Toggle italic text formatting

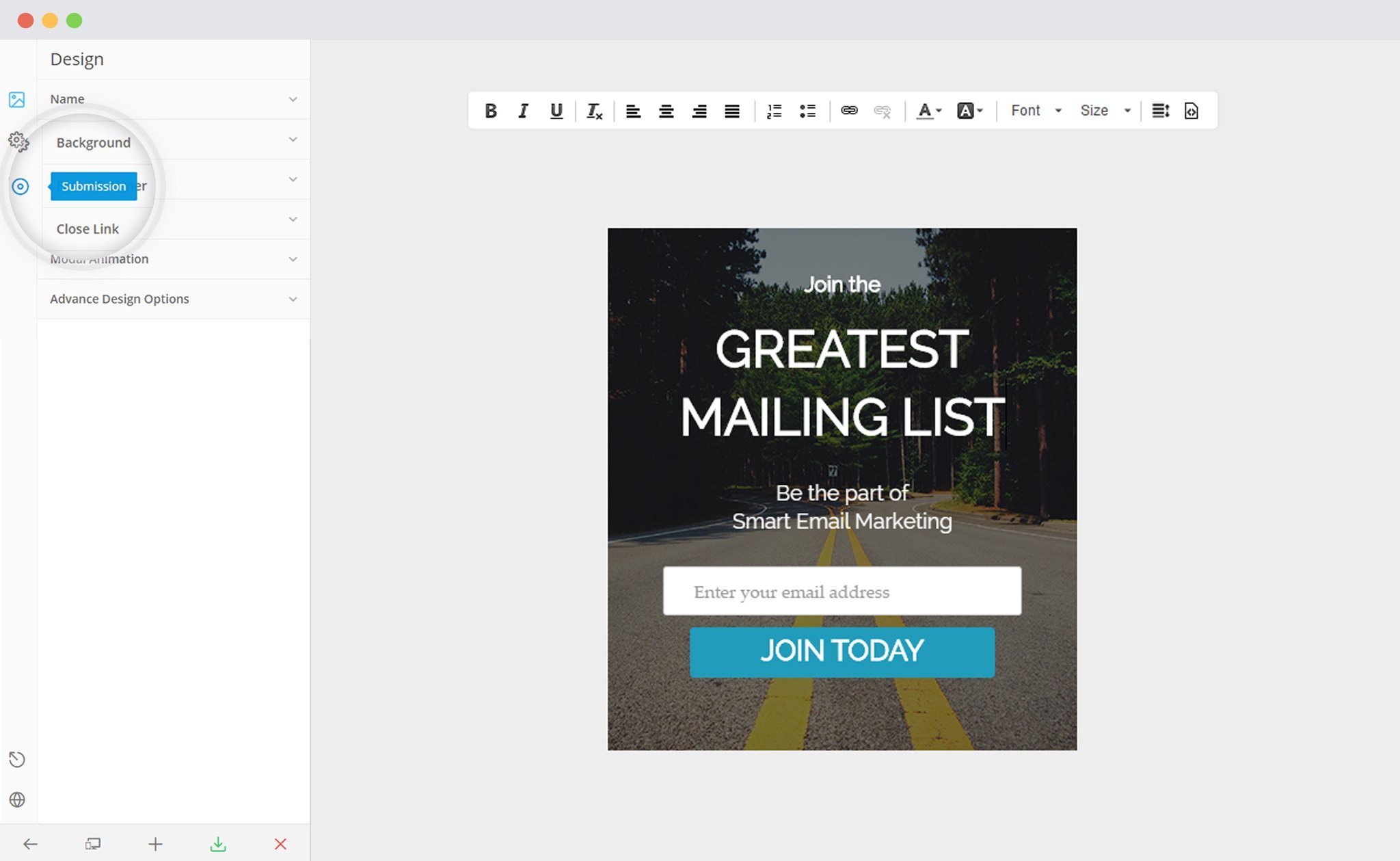pyautogui.click(x=523, y=111)
